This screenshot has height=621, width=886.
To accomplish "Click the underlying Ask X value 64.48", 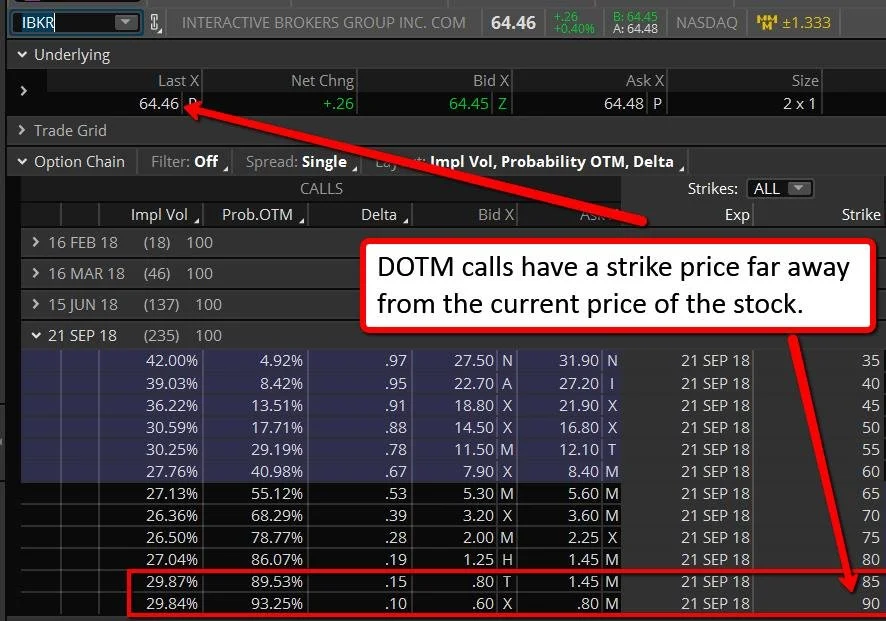I will click(624, 104).
